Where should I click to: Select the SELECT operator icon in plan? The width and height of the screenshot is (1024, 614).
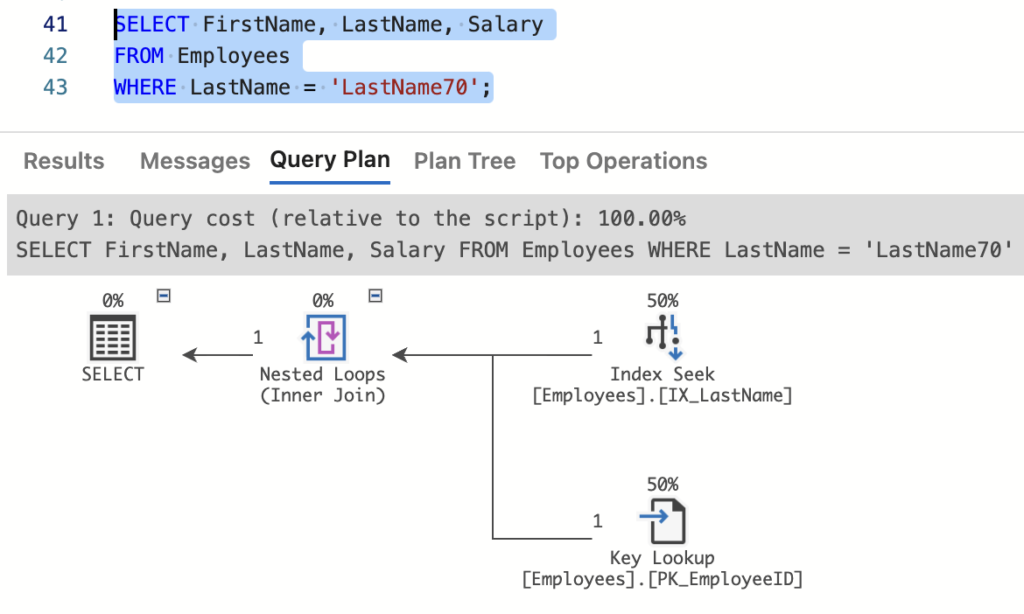(x=112, y=337)
